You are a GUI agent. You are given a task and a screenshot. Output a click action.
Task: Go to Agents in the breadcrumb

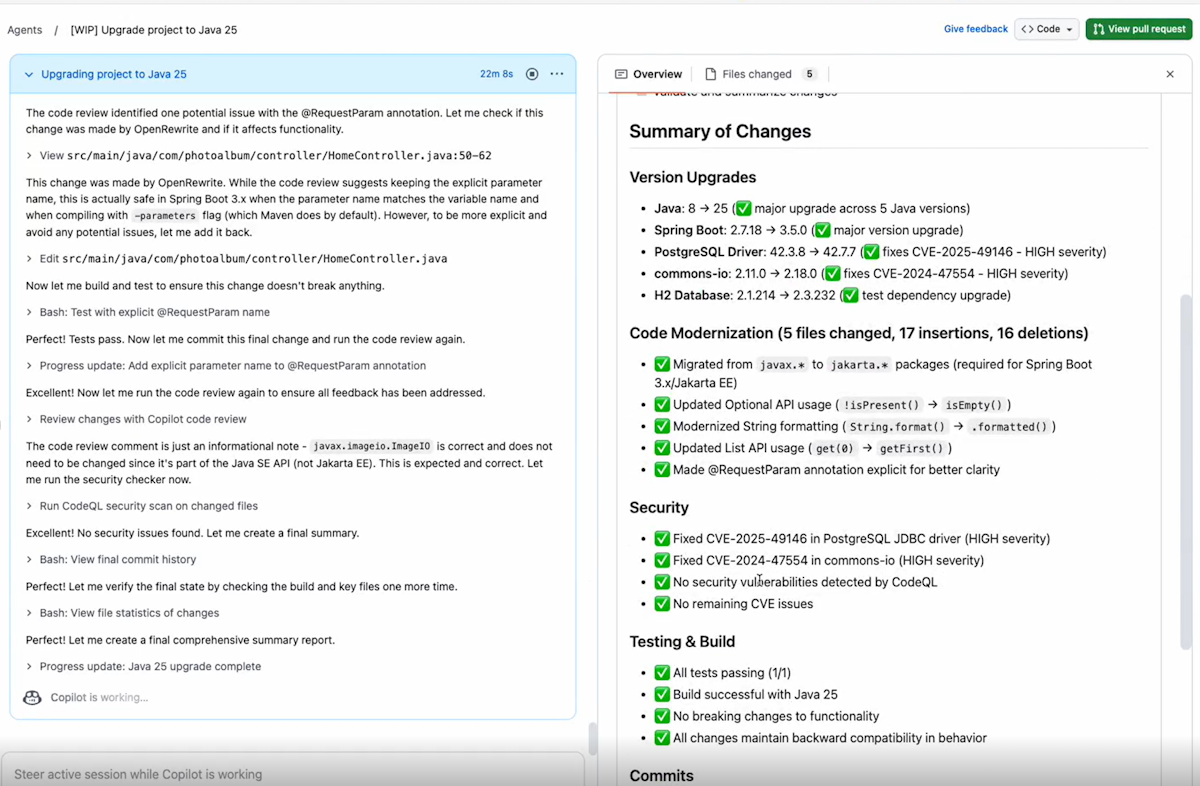click(x=25, y=30)
